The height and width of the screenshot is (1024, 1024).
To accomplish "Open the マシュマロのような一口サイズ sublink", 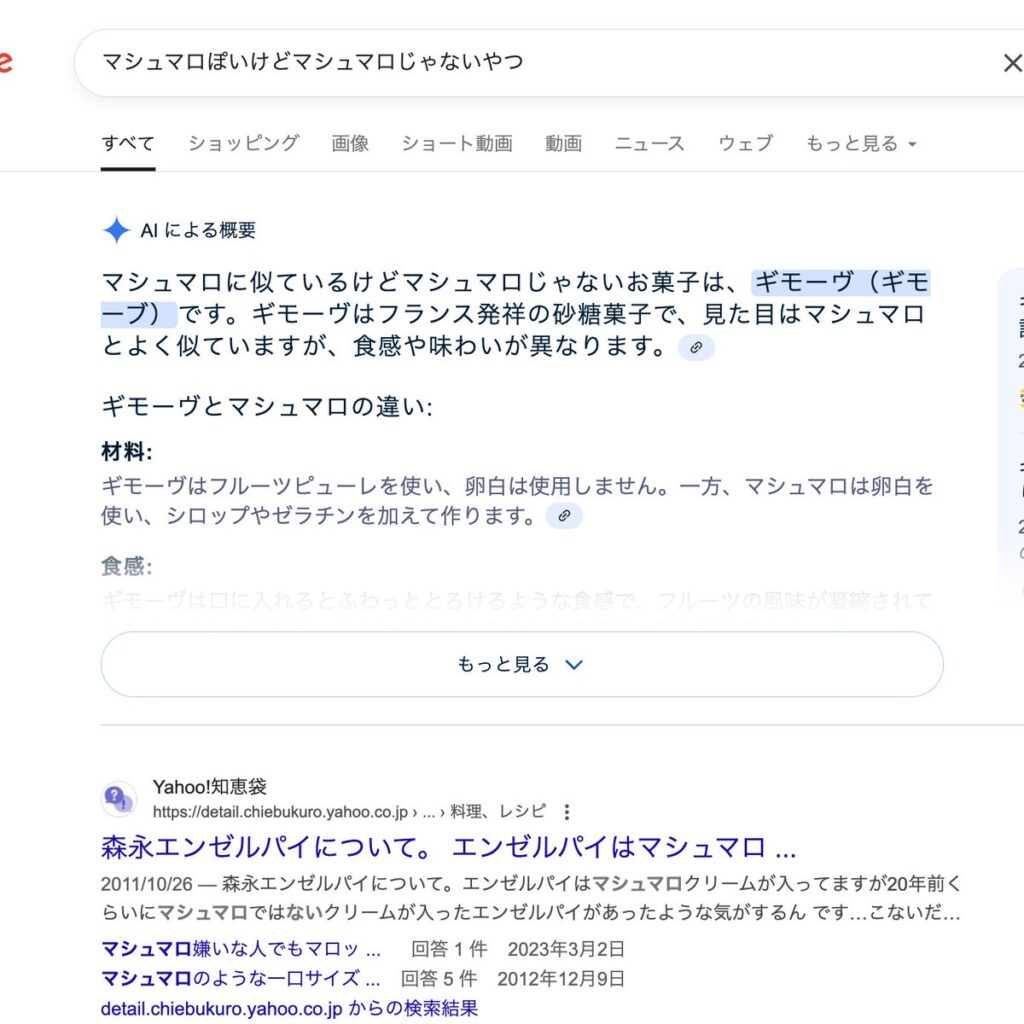I will tap(241, 978).
